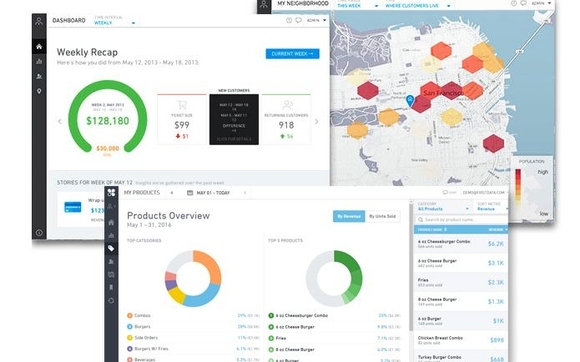Select 8 oz Cheese Burger $1.3K row

pyautogui.click(x=461, y=301)
